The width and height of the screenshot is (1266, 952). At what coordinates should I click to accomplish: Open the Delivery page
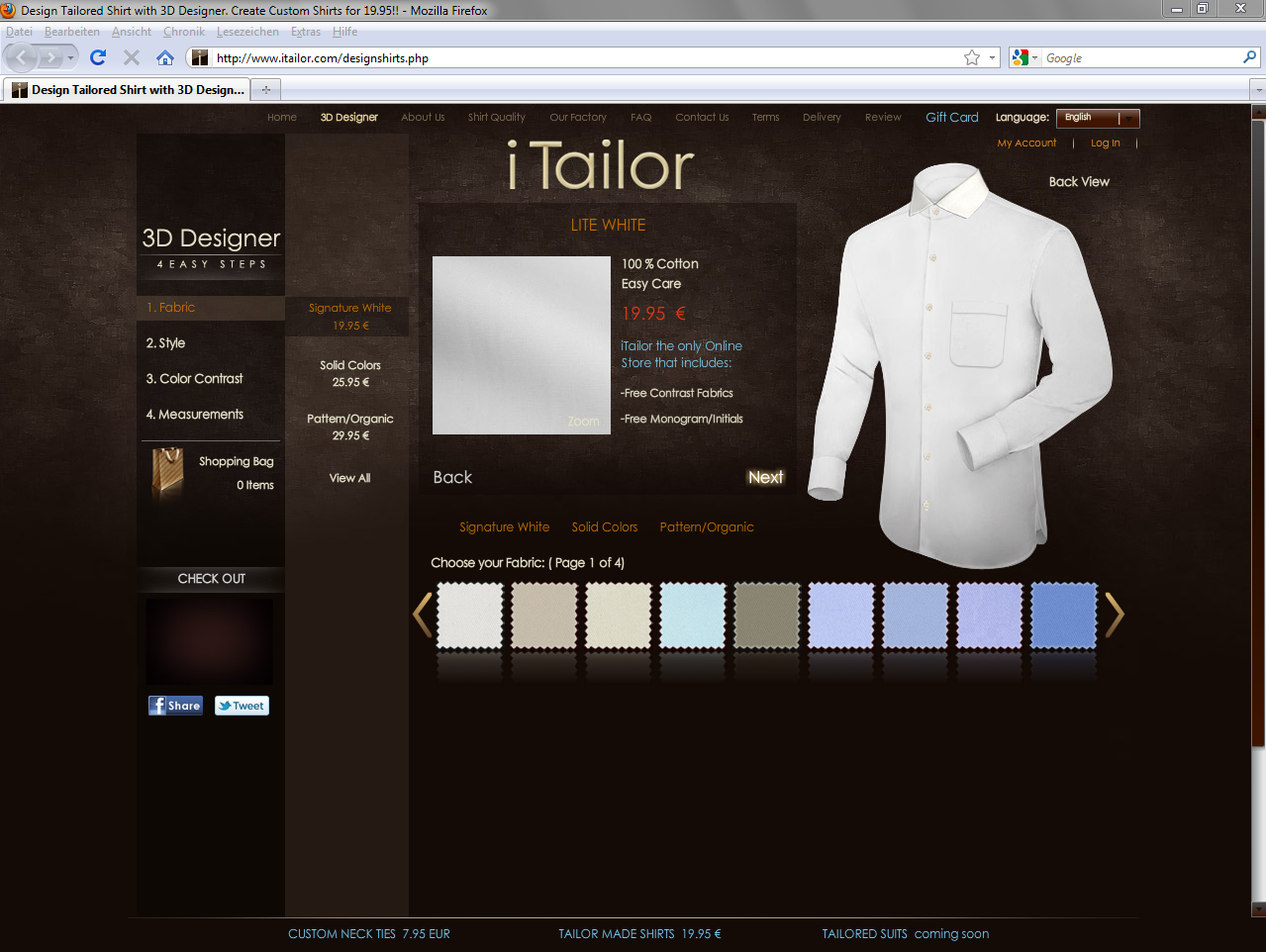822,117
